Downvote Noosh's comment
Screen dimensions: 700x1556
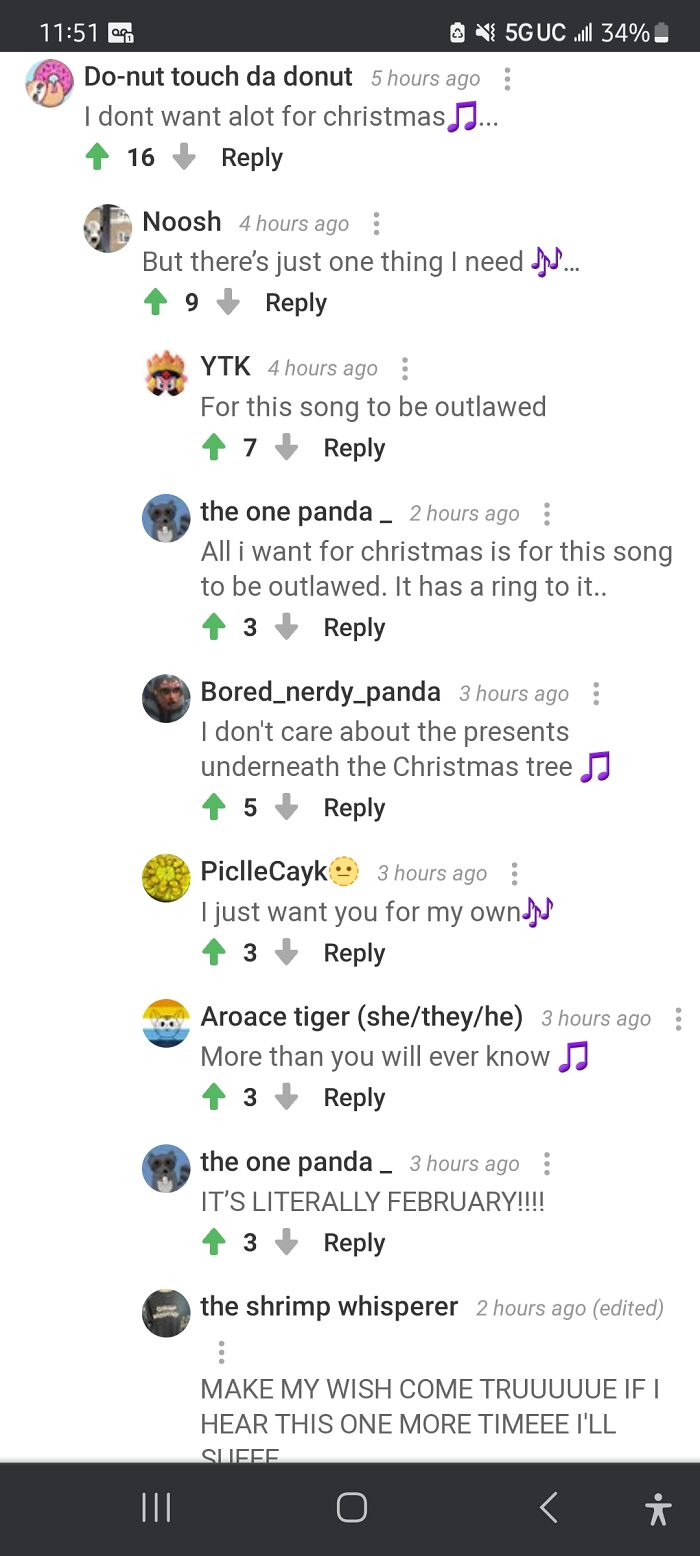(229, 303)
